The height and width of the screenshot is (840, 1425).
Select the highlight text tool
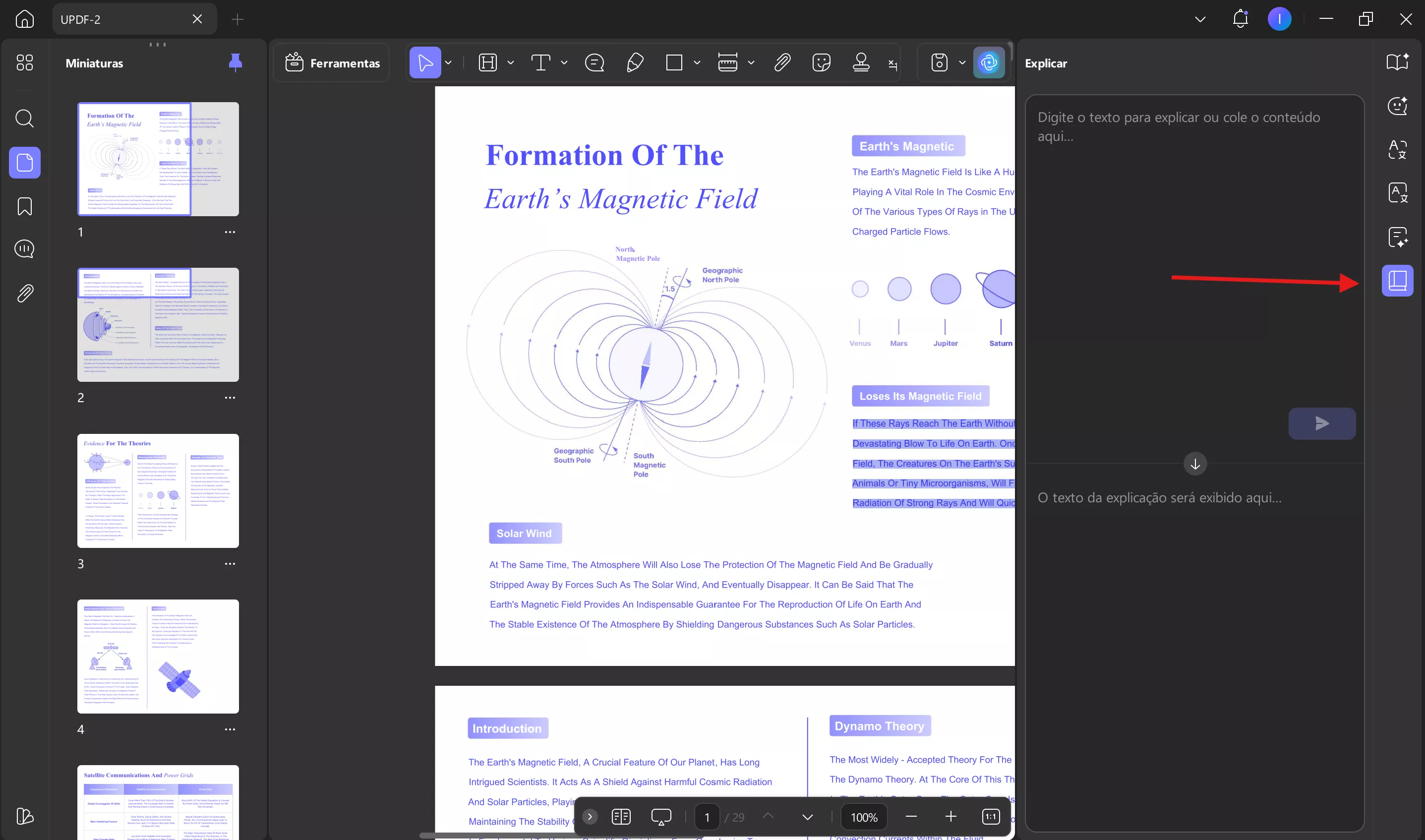point(487,62)
